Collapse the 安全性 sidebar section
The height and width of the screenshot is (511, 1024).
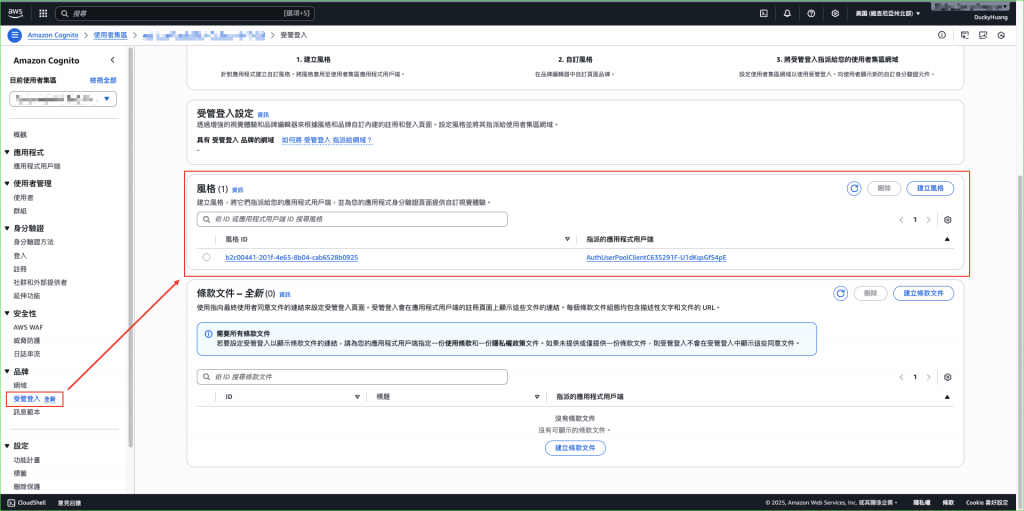(7, 314)
